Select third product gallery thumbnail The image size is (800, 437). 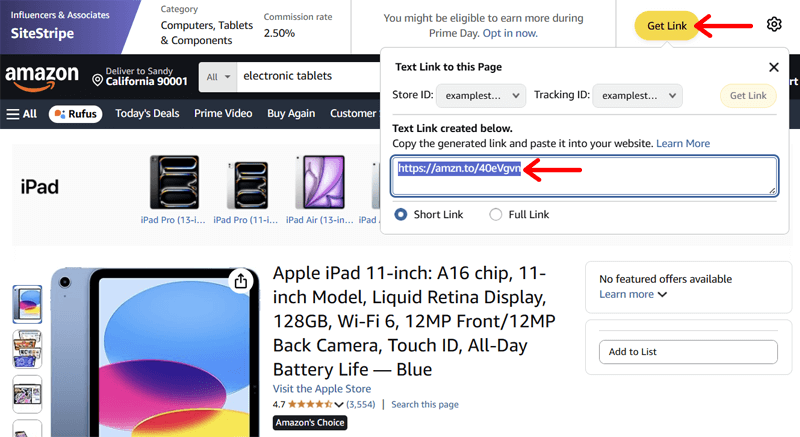tap(27, 394)
